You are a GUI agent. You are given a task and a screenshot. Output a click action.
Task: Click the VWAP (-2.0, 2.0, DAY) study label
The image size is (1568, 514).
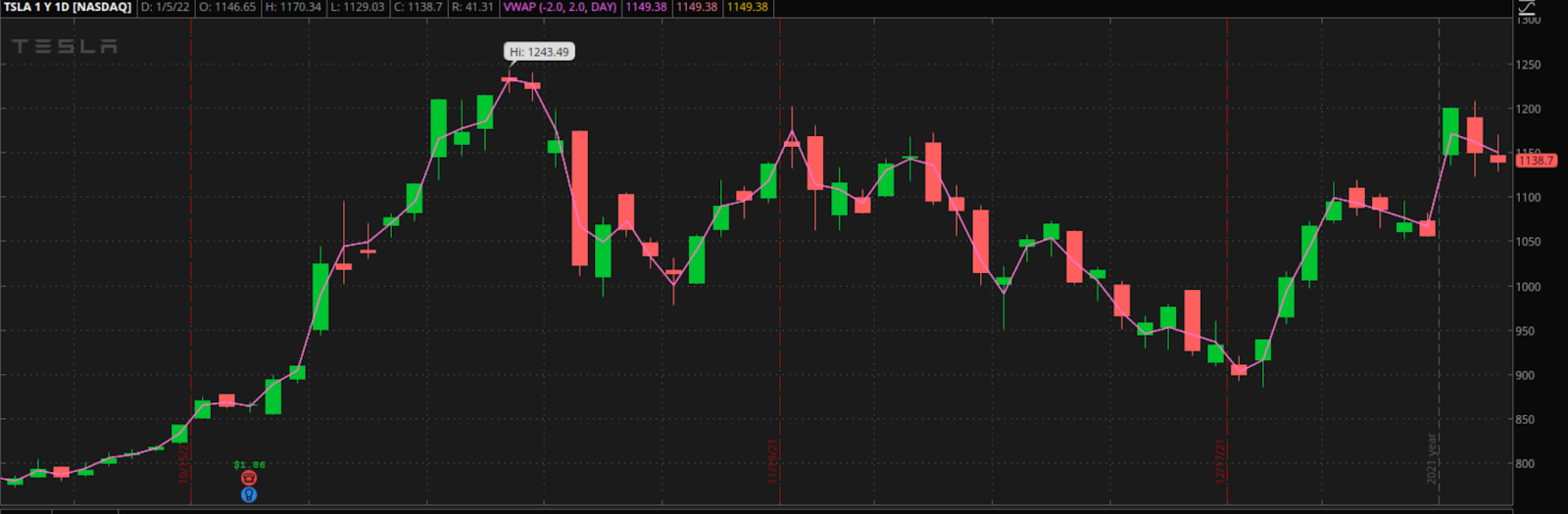click(560, 7)
